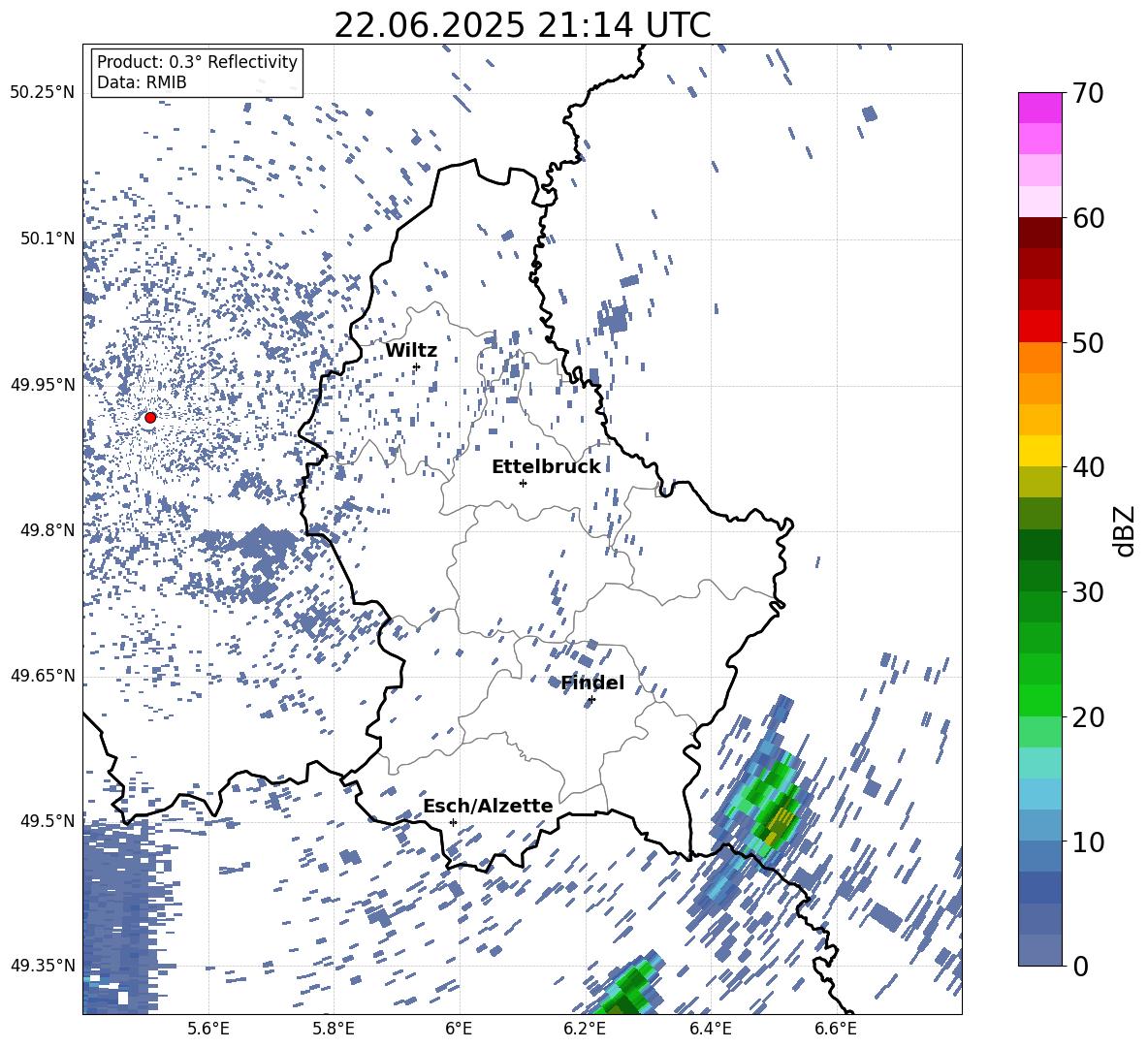Click the title '22.06.2025 21:14 UTC'
Screen dimensions: 1148x1048
522,25
